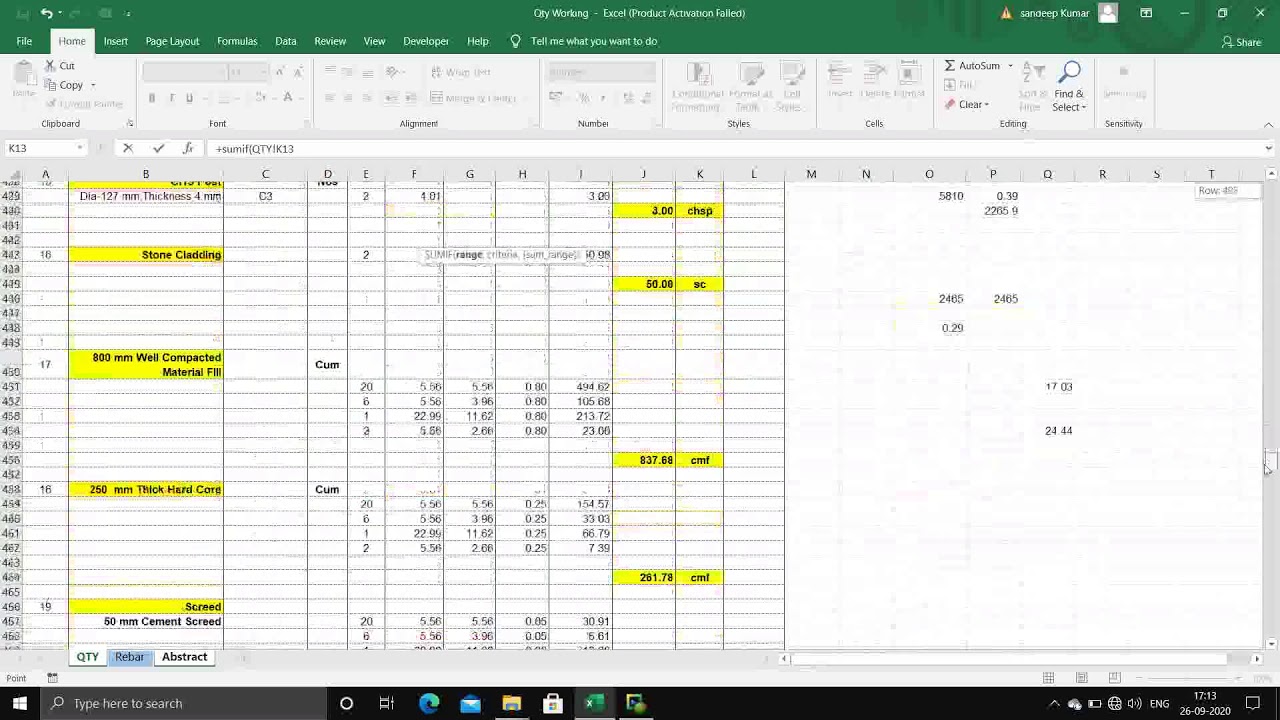Collapse the ribbon with the chevron

[x=1268, y=124]
